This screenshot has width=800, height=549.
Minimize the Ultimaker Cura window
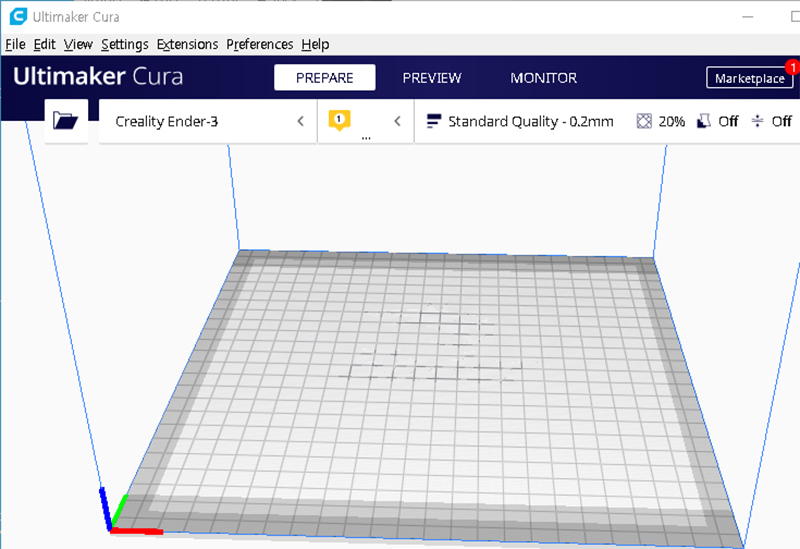(747, 17)
